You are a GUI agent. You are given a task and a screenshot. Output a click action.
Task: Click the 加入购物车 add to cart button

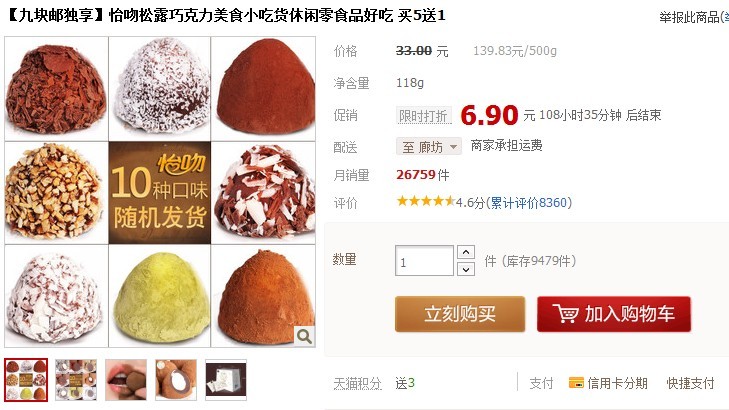point(614,314)
